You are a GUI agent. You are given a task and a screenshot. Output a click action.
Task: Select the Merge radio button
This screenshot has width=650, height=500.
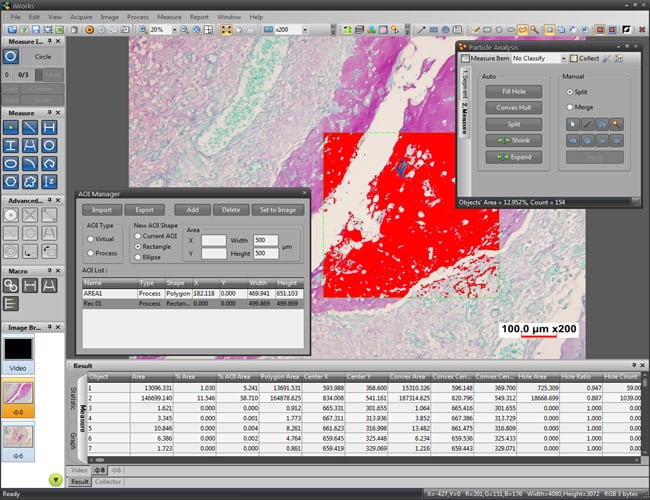tap(570, 106)
